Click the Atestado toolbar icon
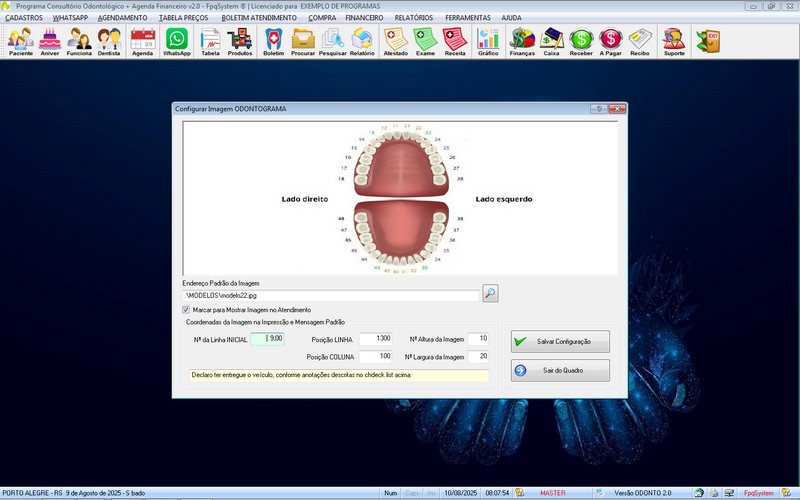 [395, 41]
